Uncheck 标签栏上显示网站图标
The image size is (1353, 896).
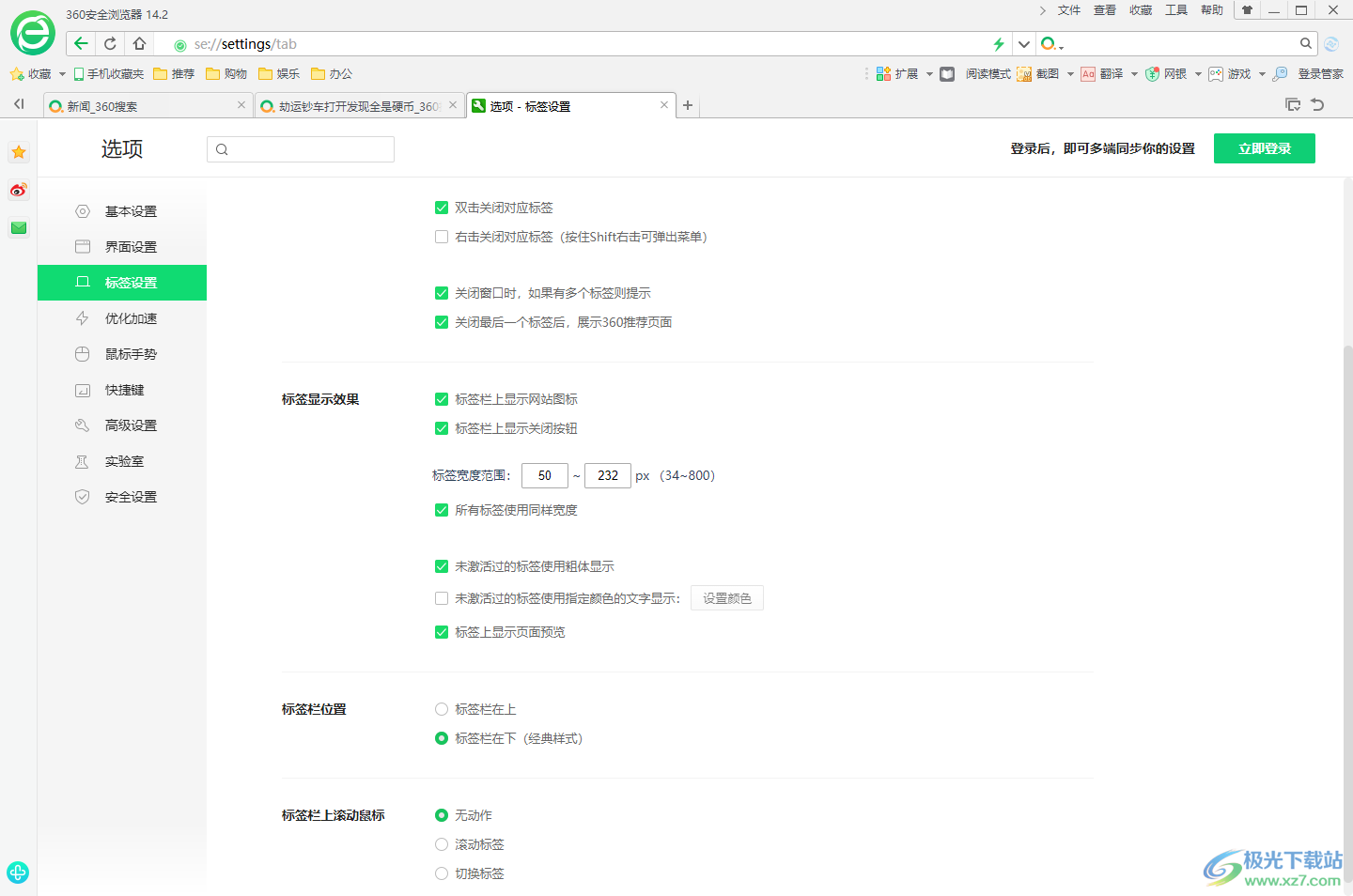[x=442, y=399]
